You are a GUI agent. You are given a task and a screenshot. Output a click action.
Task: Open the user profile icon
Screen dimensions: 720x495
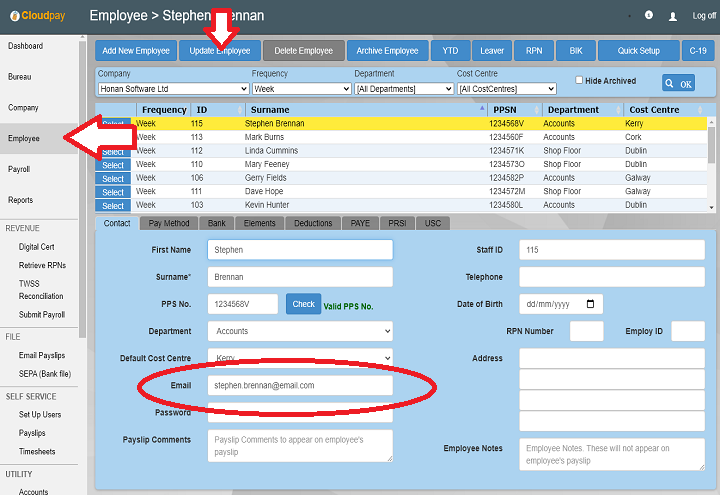pos(673,16)
